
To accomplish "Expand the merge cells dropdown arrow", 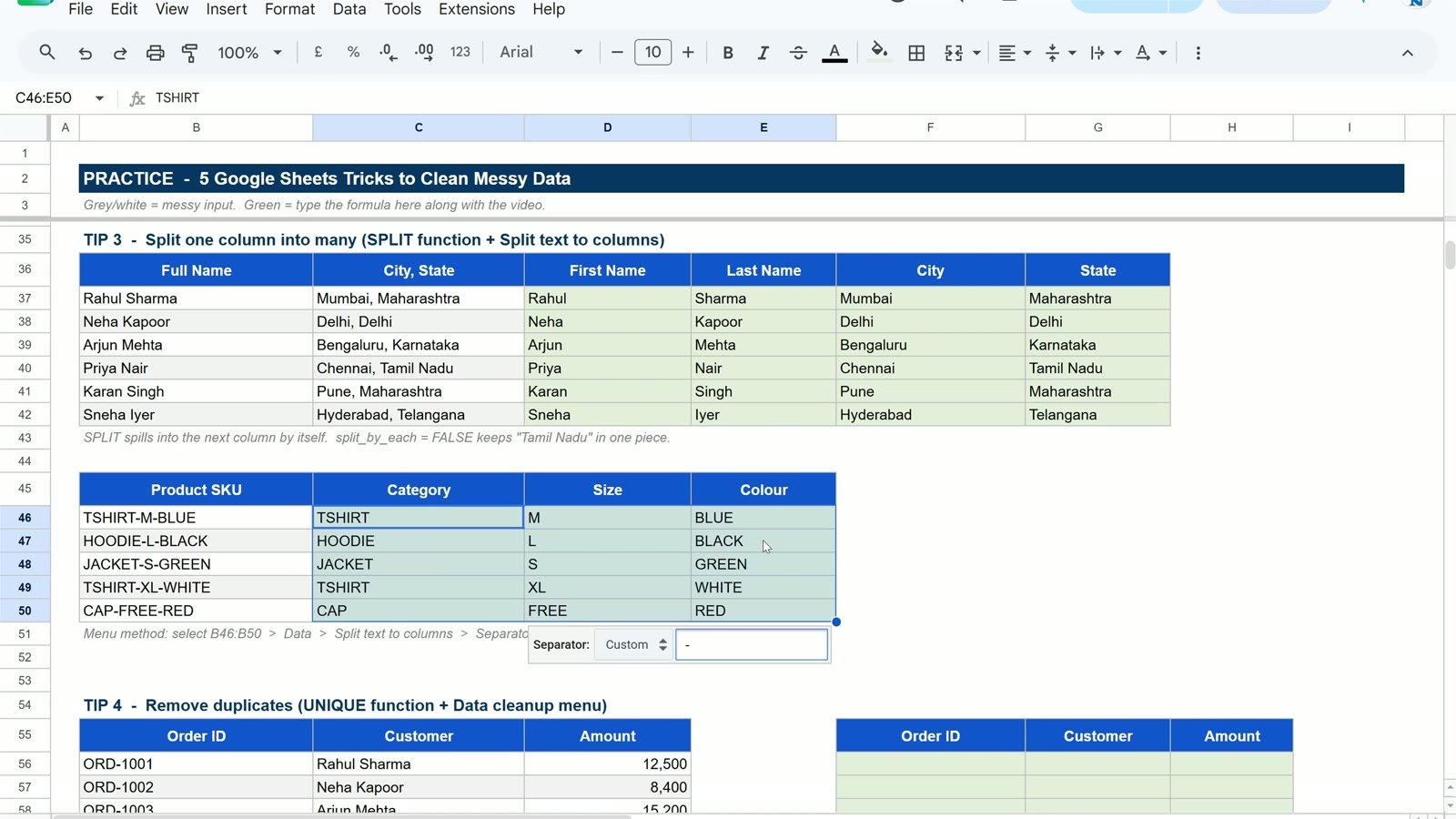I will 976,53.
